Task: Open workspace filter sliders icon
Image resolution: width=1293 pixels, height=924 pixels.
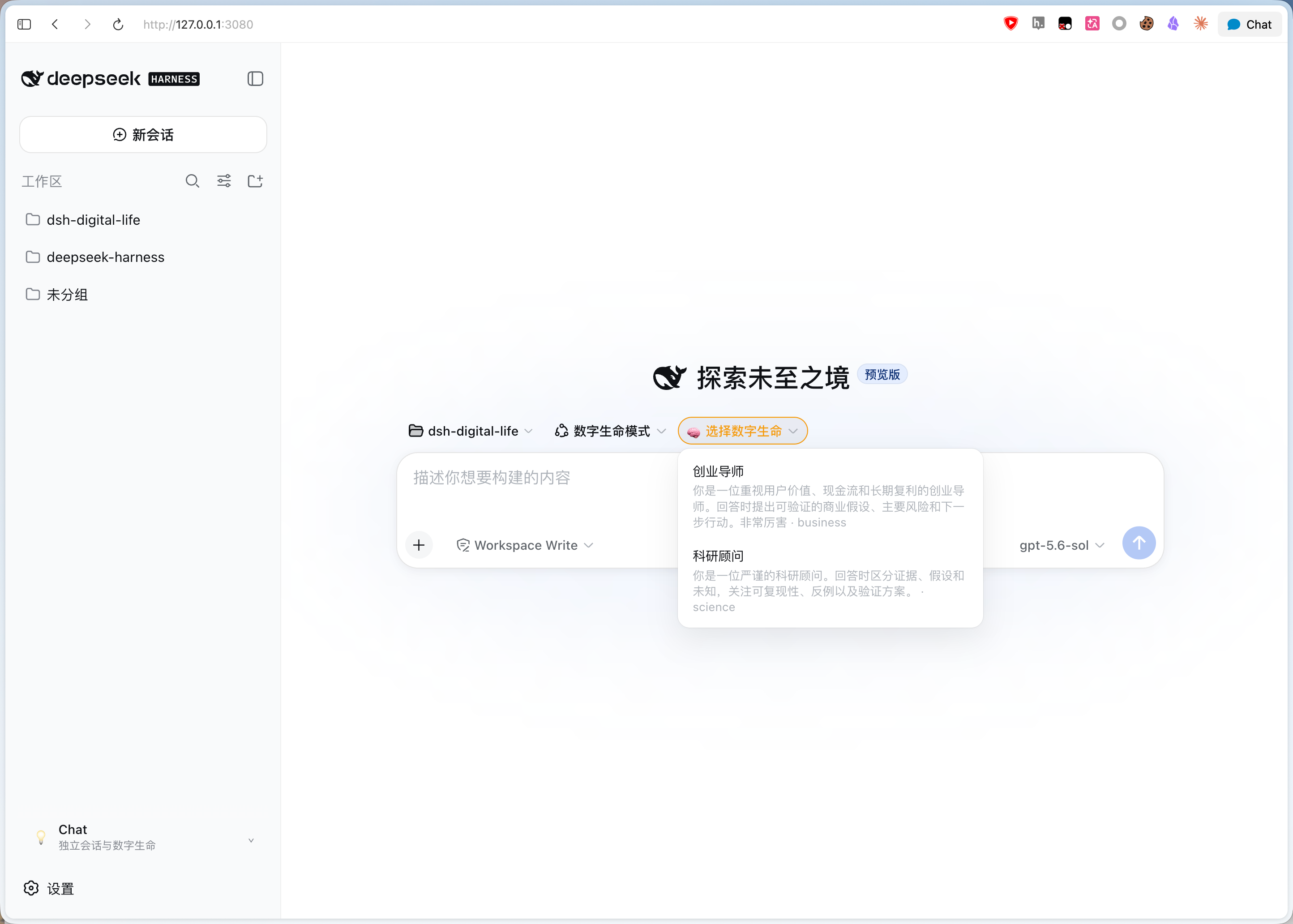Action: point(224,181)
